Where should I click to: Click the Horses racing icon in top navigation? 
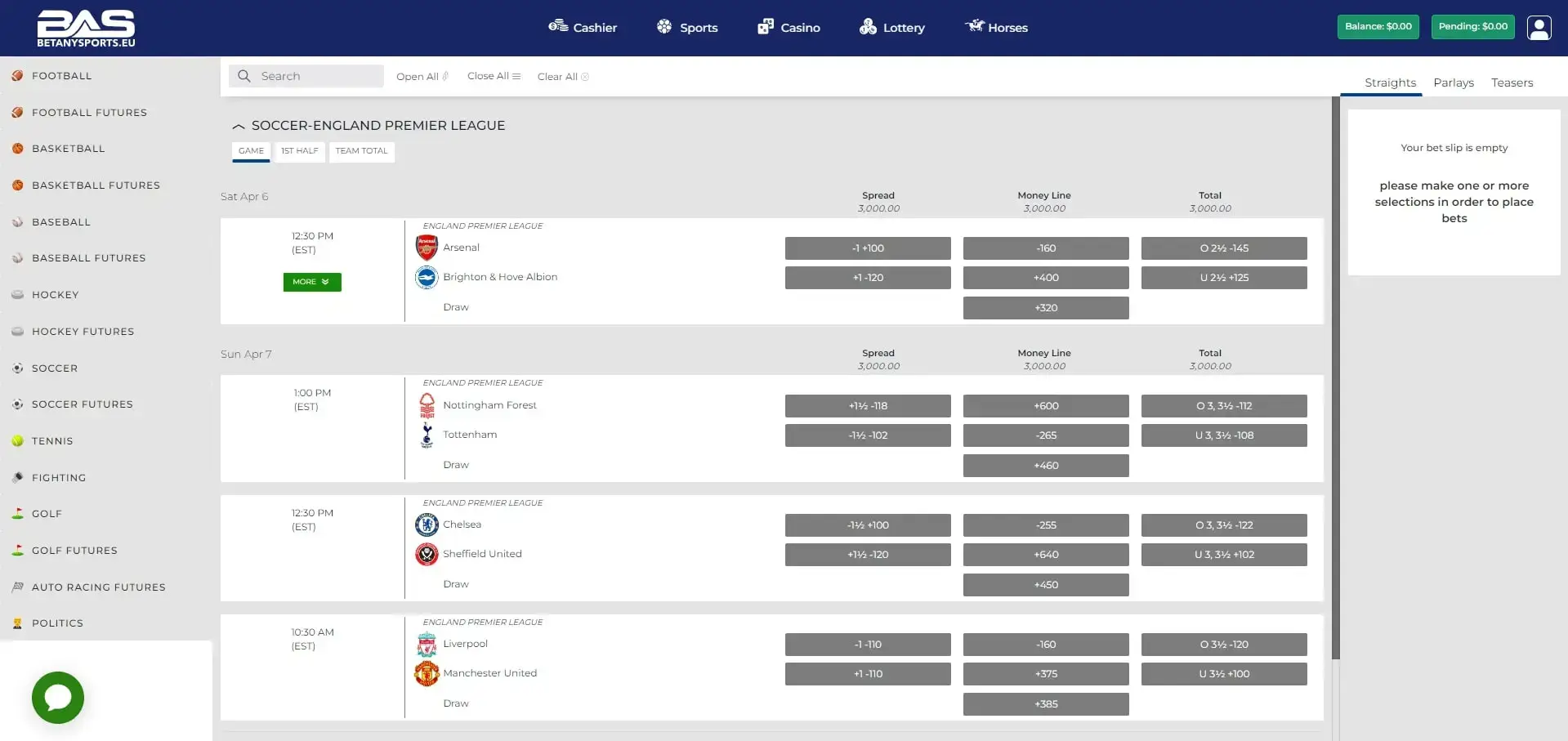coord(974,25)
